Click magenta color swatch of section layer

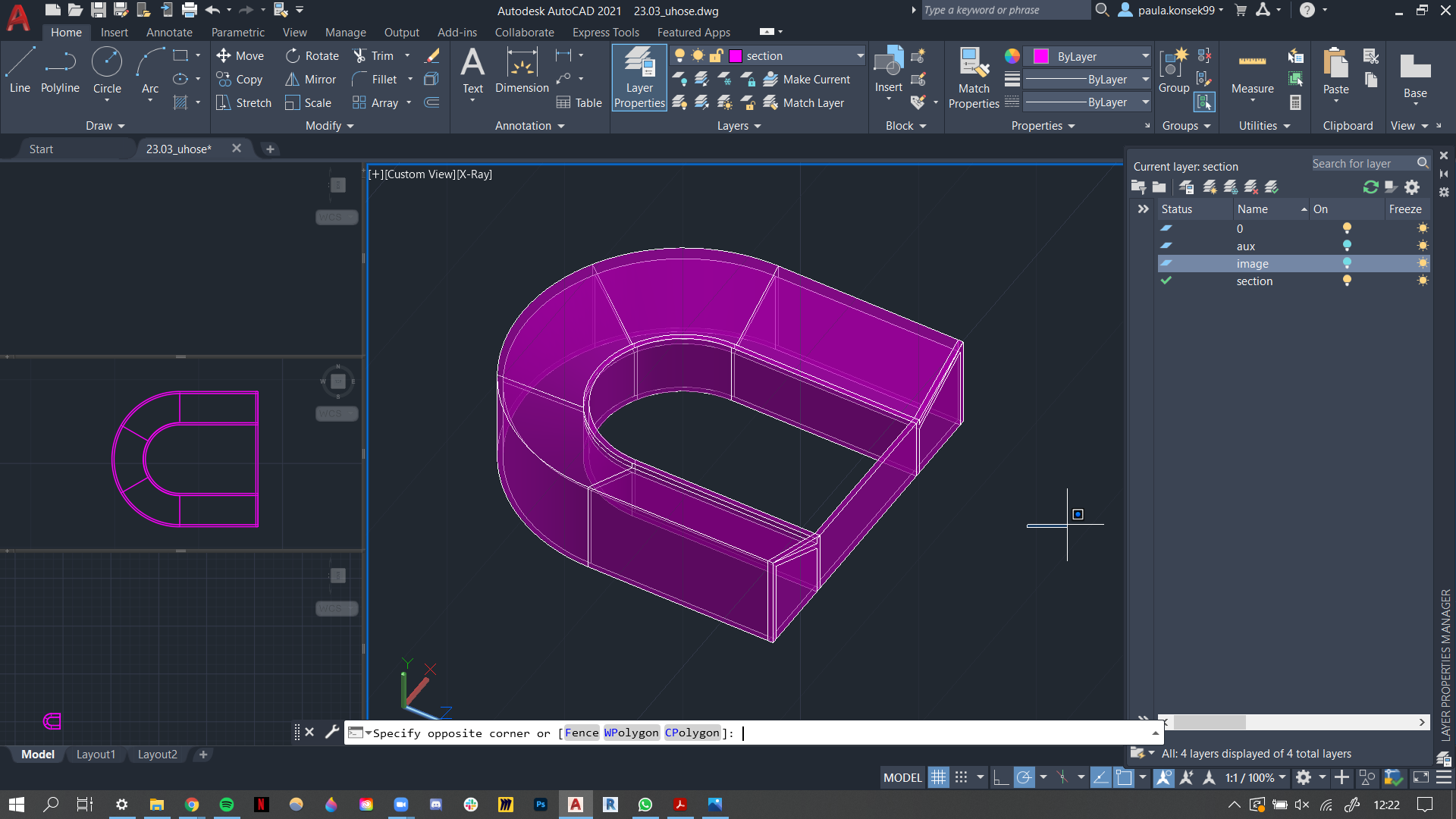click(x=735, y=55)
